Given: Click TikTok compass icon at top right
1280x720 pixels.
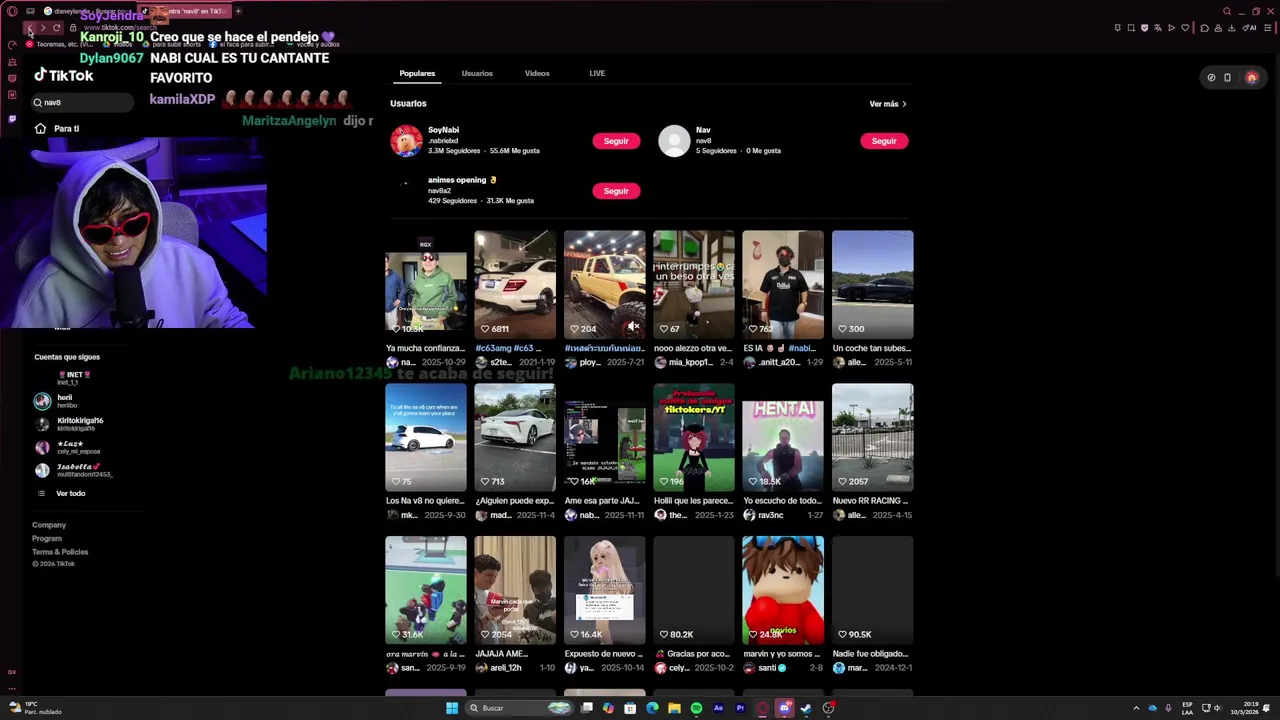Looking at the screenshot, I should click(1211, 77).
